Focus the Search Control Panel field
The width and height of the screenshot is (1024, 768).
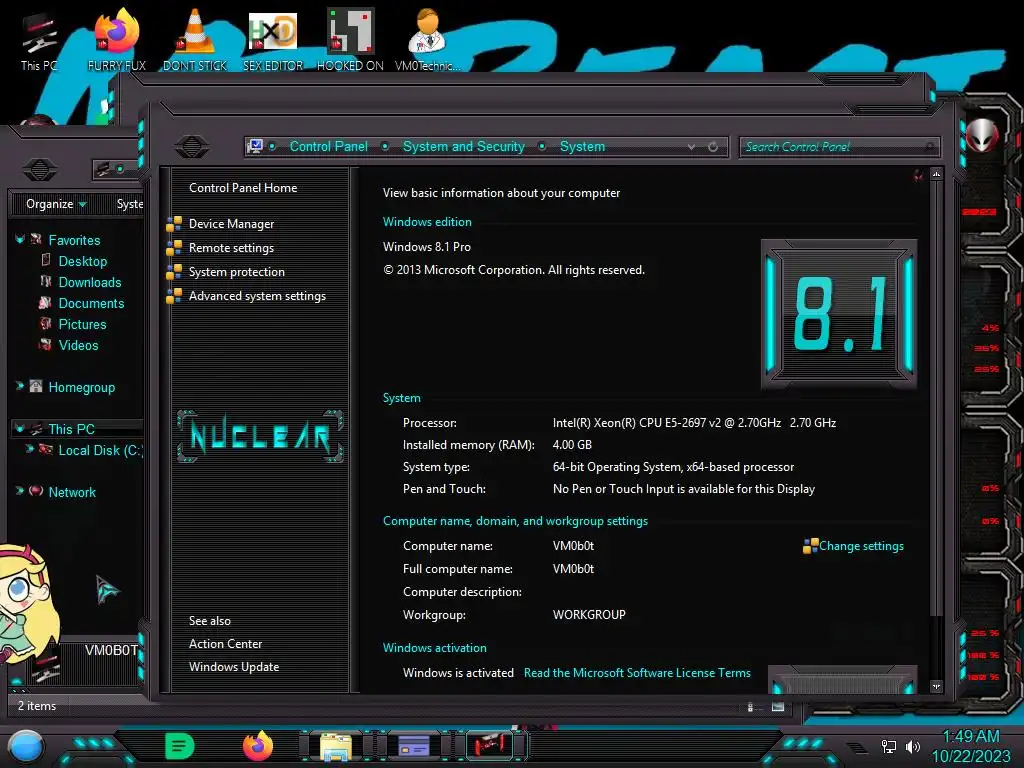click(839, 147)
